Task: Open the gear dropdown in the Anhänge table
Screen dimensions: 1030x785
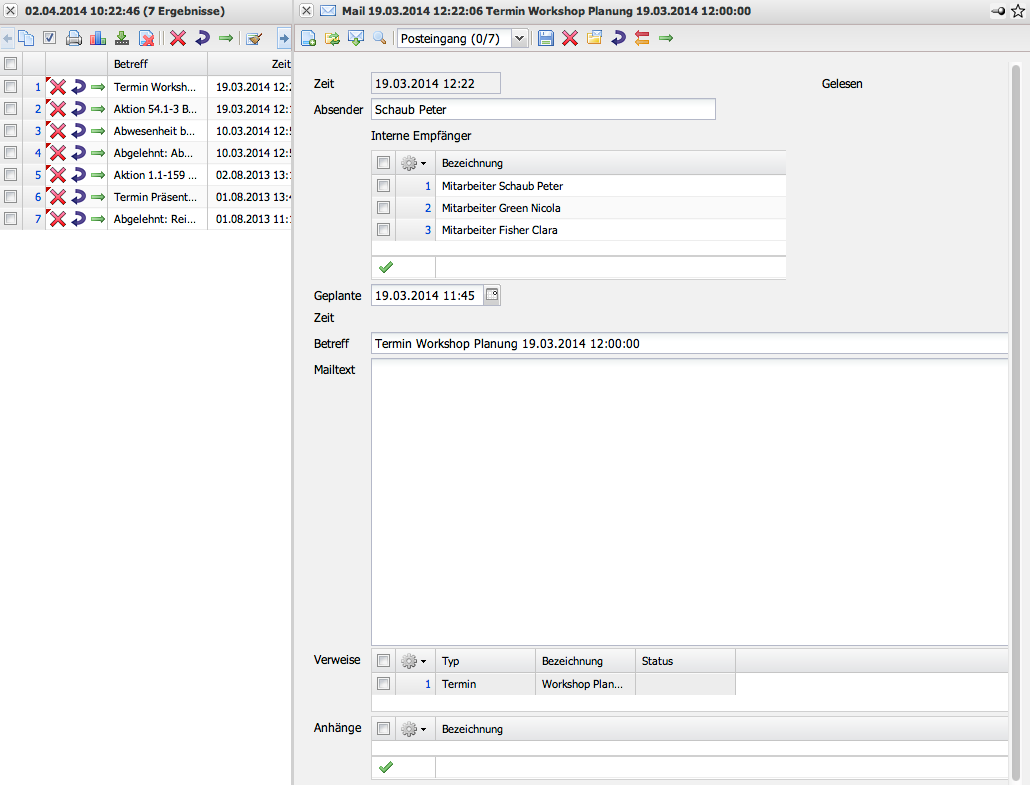Action: click(413, 729)
